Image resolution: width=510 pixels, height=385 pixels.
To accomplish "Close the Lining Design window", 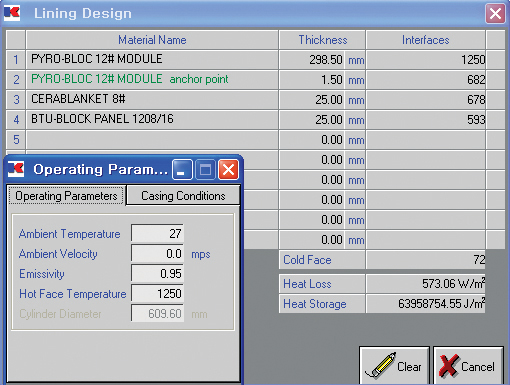I will [495, 14].
